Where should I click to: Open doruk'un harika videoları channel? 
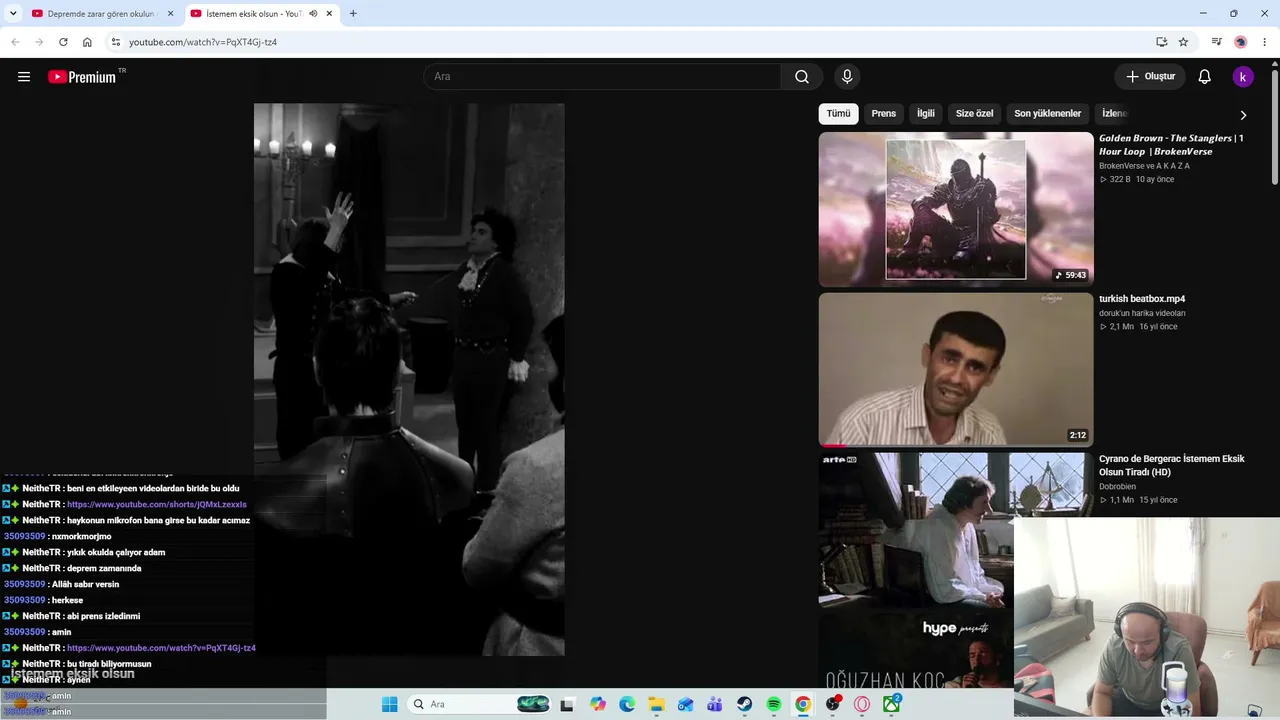[1142, 313]
